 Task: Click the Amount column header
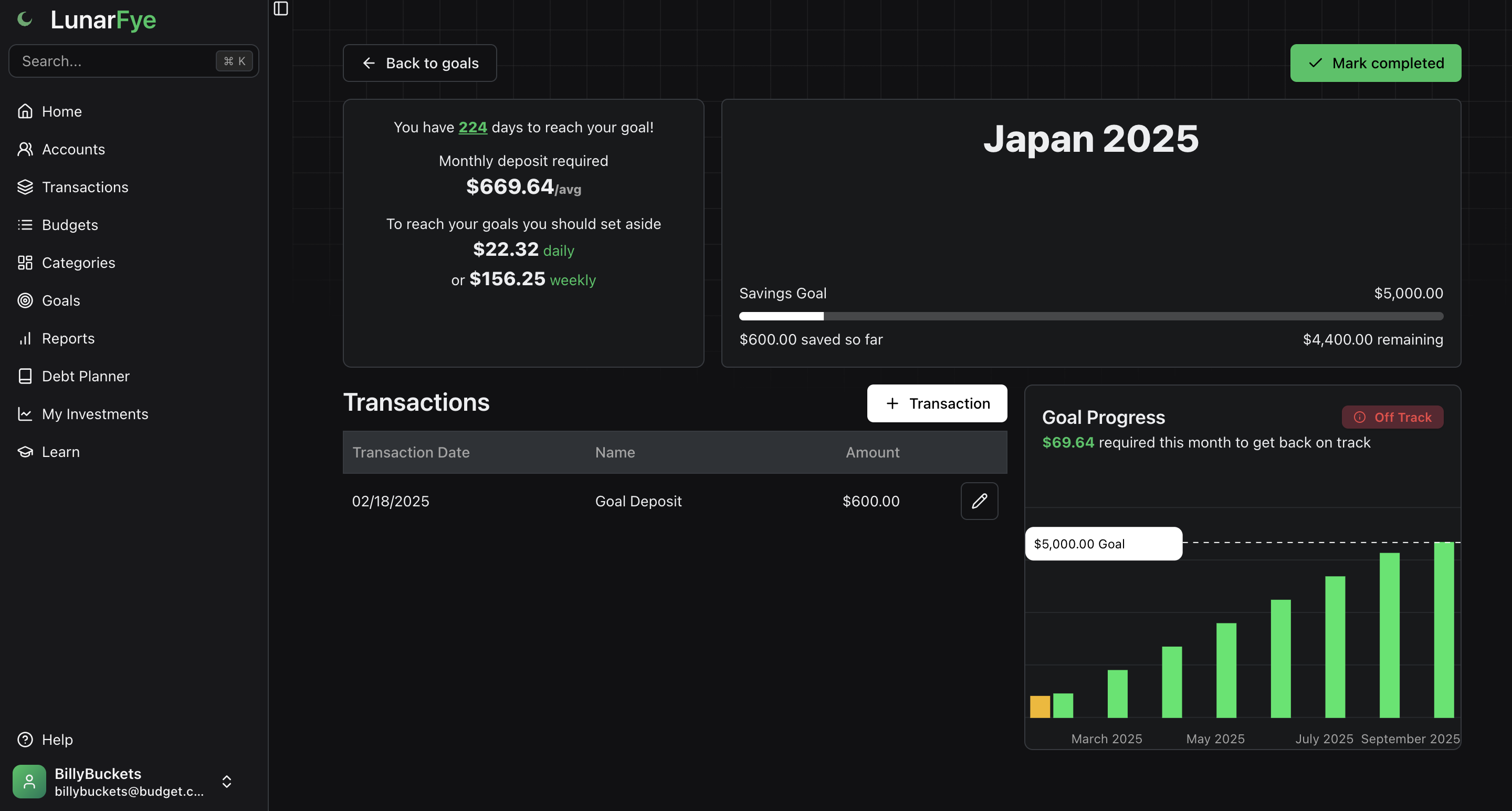(872, 452)
